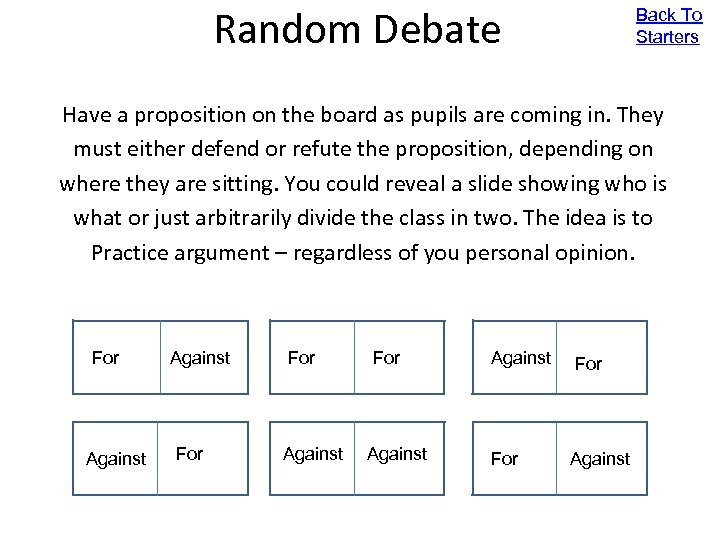
Task: Select bottom-right 'Against' cell in middle table
Action: pos(397,454)
